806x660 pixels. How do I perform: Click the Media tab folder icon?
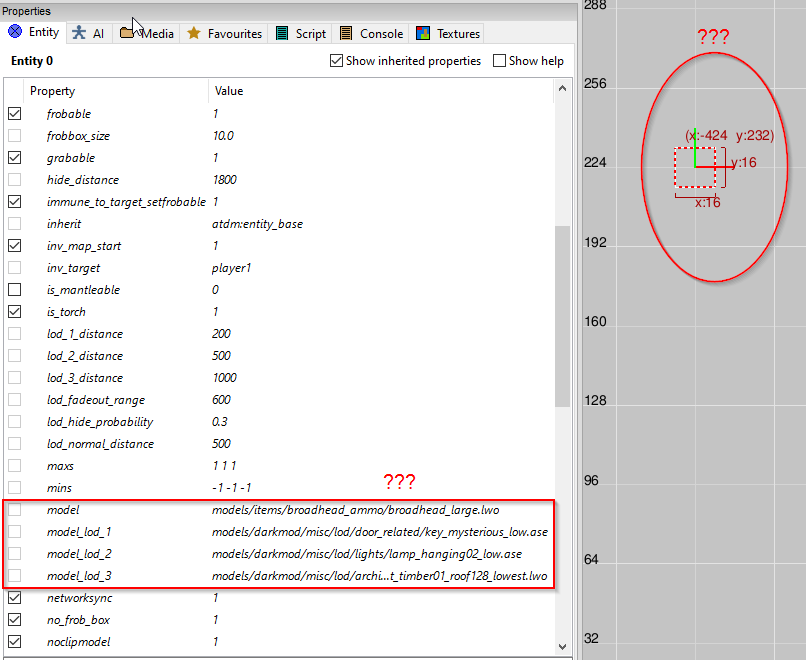pyautogui.click(x=128, y=33)
